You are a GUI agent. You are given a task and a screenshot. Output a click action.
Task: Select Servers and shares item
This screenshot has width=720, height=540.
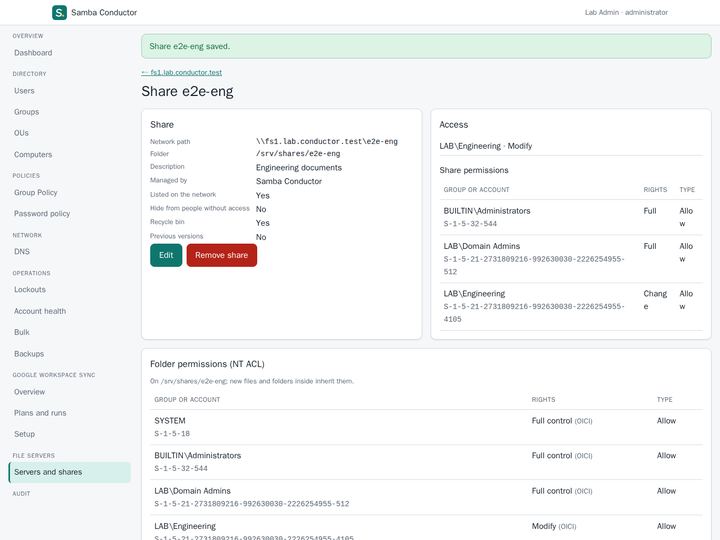(x=70, y=472)
